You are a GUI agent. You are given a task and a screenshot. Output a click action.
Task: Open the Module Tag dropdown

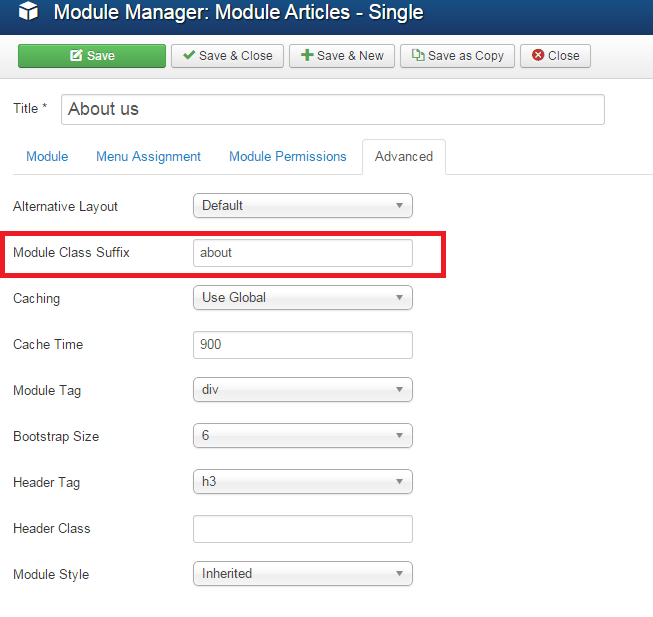[x=303, y=390]
